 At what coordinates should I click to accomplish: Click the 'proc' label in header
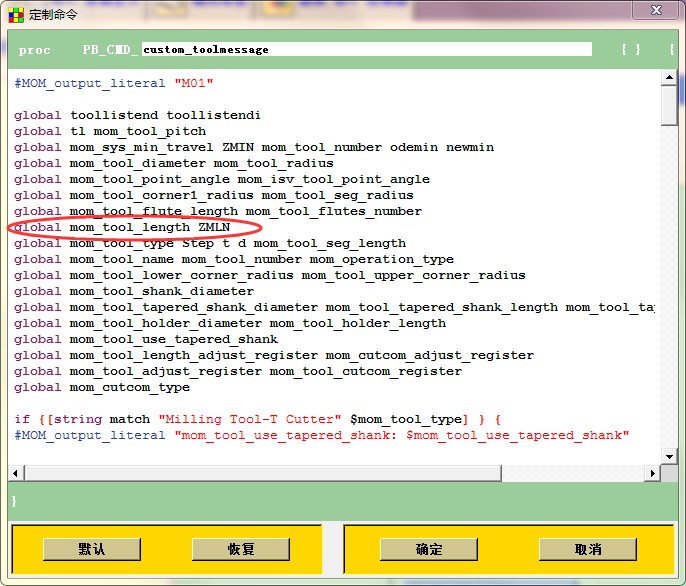(x=35, y=50)
